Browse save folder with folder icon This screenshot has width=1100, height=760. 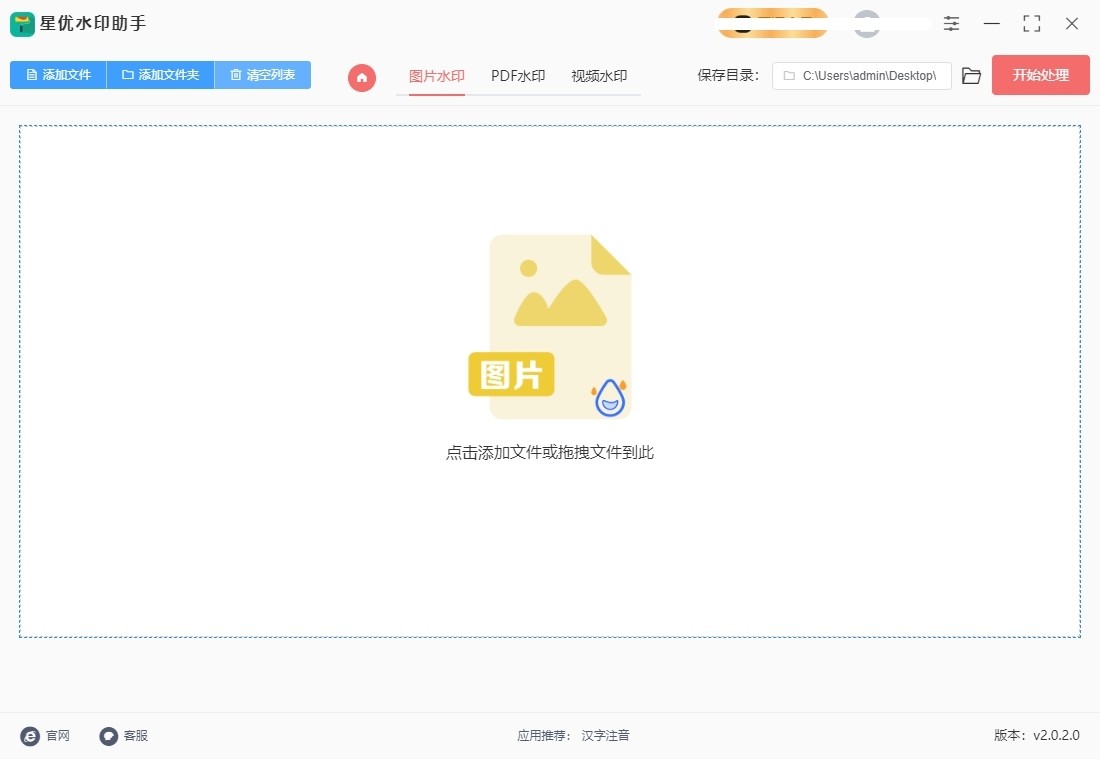pos(970,75)
